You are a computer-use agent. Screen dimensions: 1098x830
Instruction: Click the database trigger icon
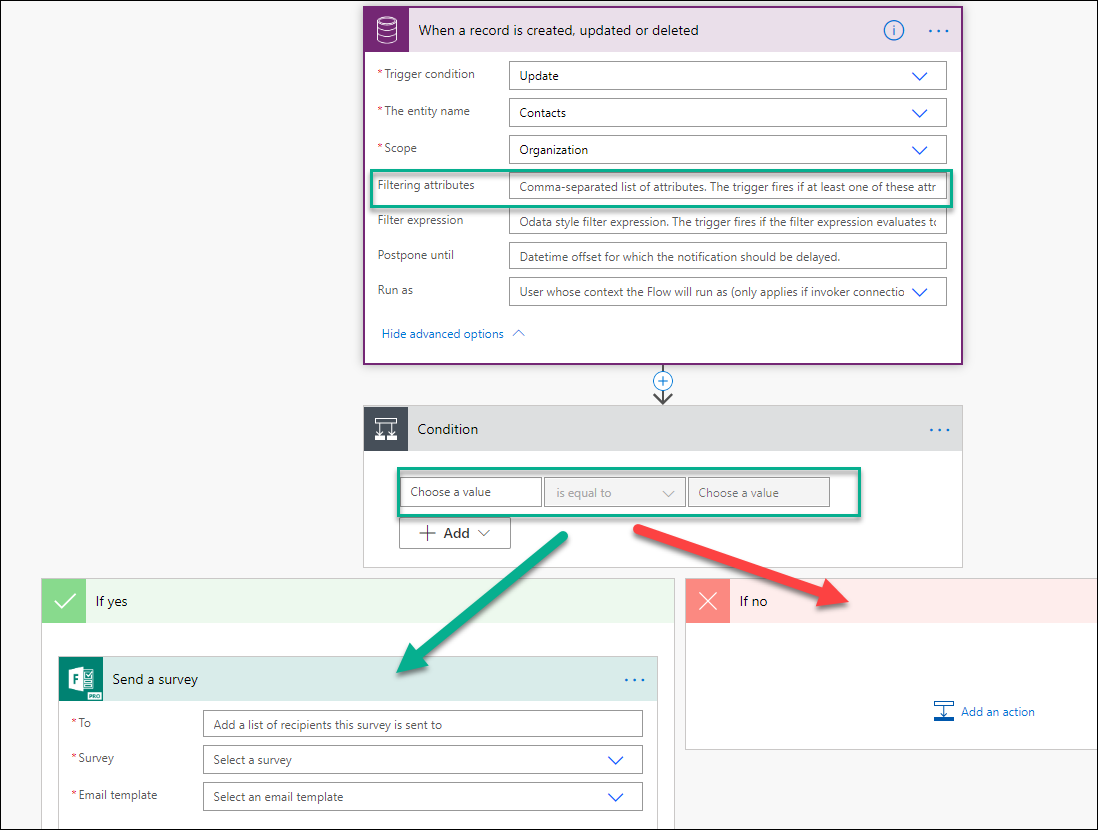pyautogui.click(x=387, y=31)
